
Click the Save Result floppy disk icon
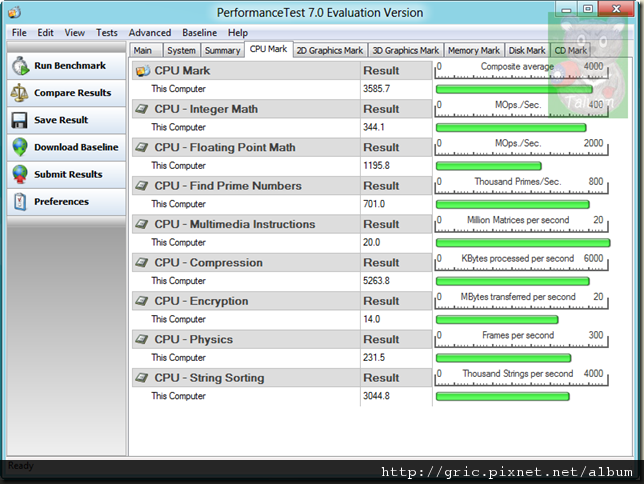tap(19, 120)
